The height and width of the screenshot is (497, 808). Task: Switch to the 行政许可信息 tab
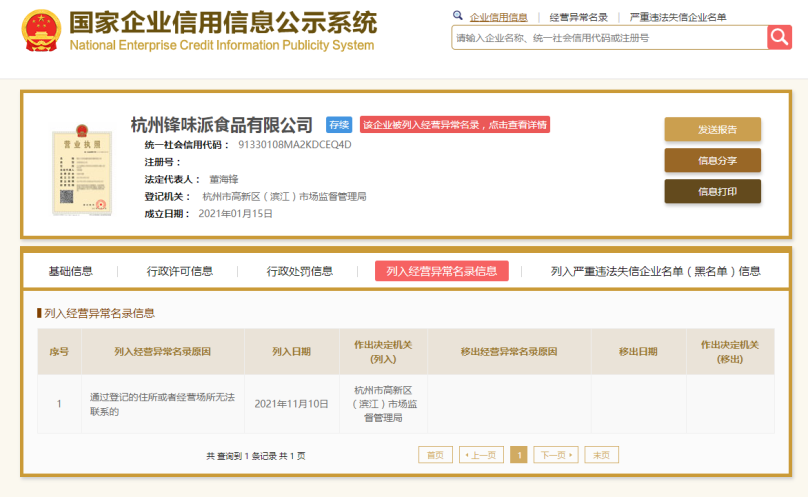tap(179, 271)
